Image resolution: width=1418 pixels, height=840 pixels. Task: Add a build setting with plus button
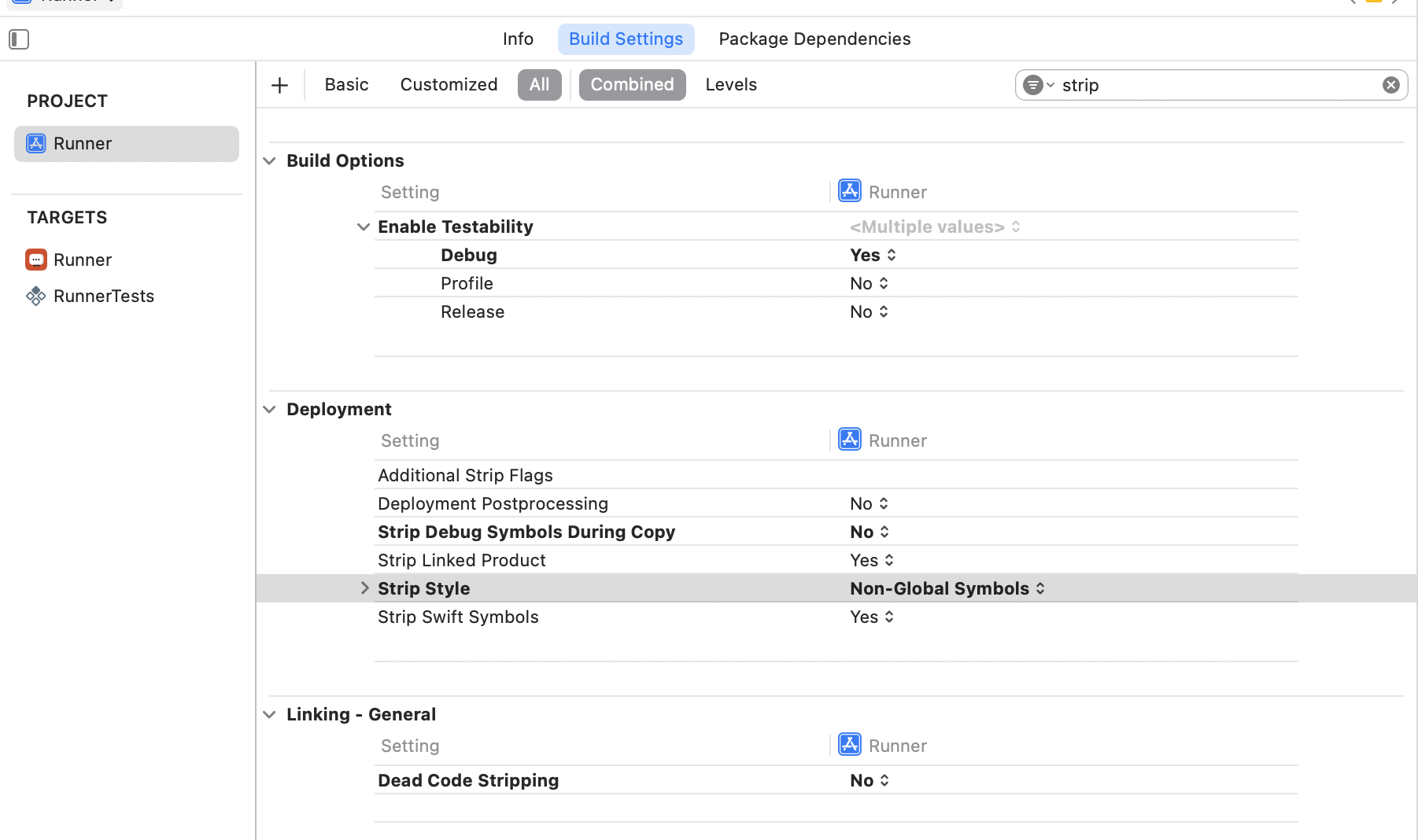click(x=279, y=85)
